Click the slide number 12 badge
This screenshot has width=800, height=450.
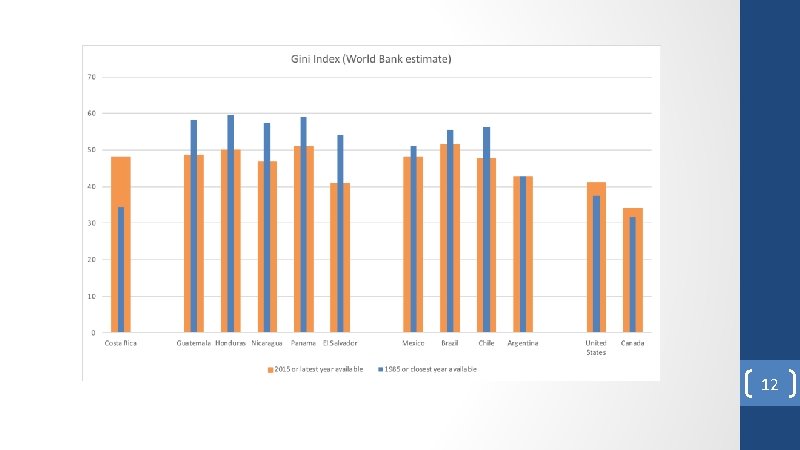coord(770,384)
